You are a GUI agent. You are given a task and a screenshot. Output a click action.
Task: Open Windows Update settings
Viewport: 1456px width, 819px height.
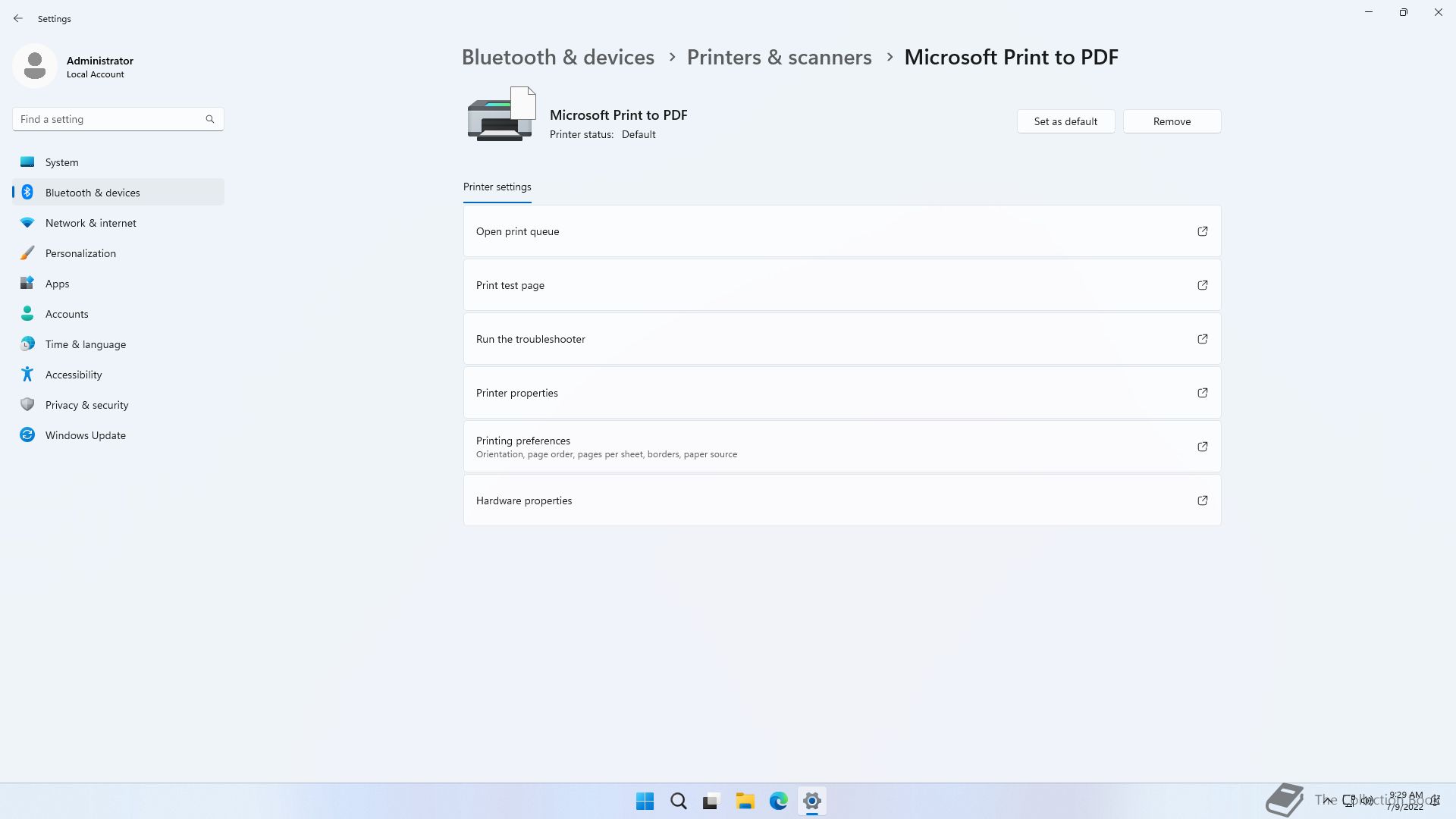[118, 435]
